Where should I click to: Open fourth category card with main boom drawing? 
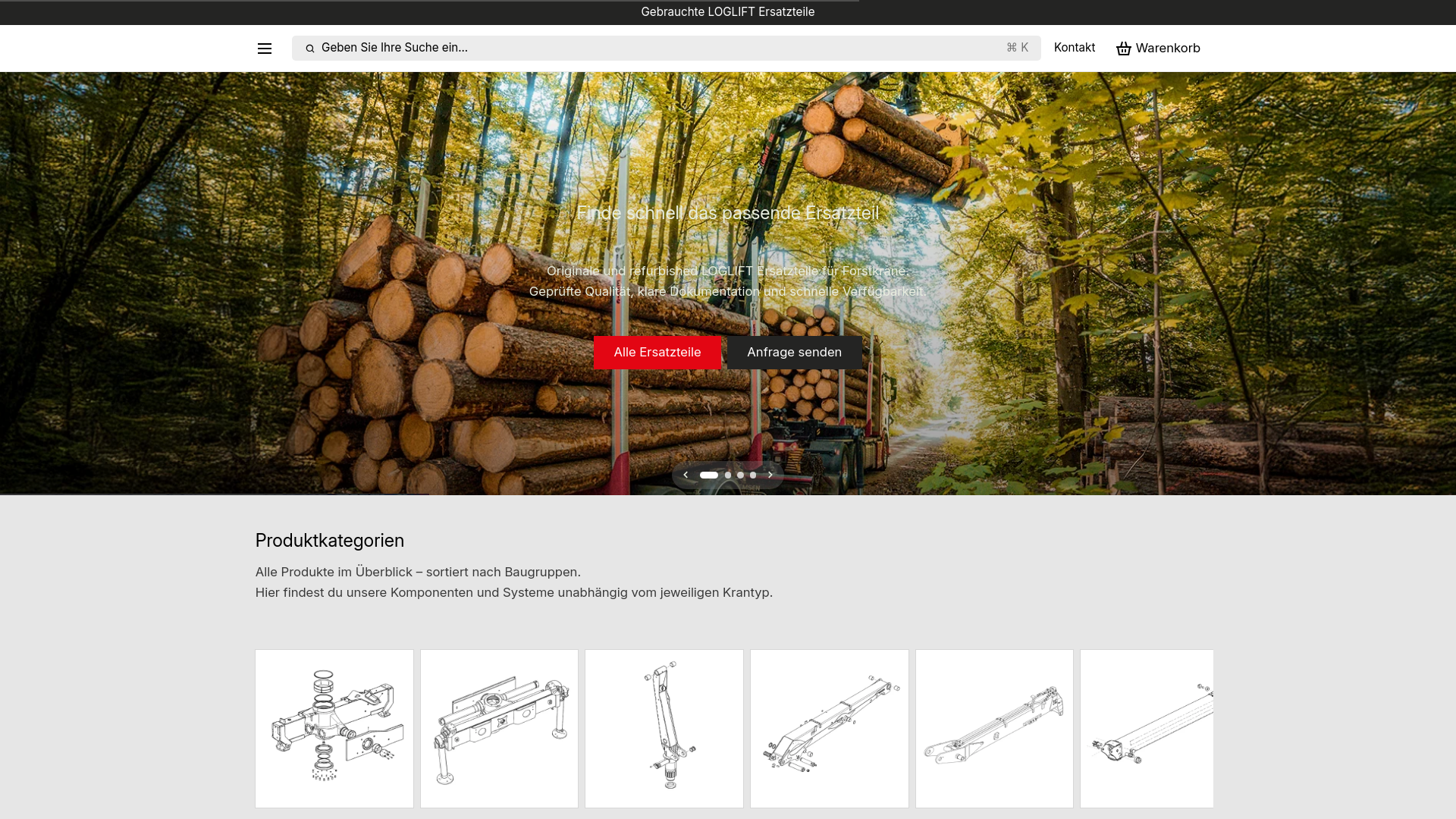[x=830, y=729]
